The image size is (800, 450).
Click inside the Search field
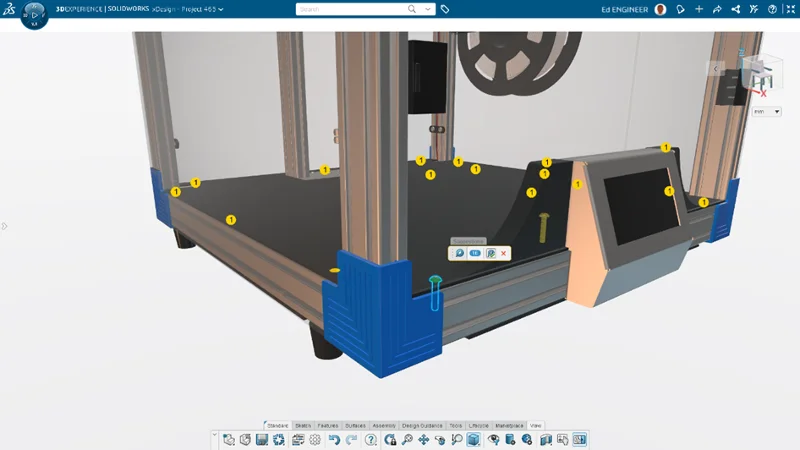coord(350,9)
